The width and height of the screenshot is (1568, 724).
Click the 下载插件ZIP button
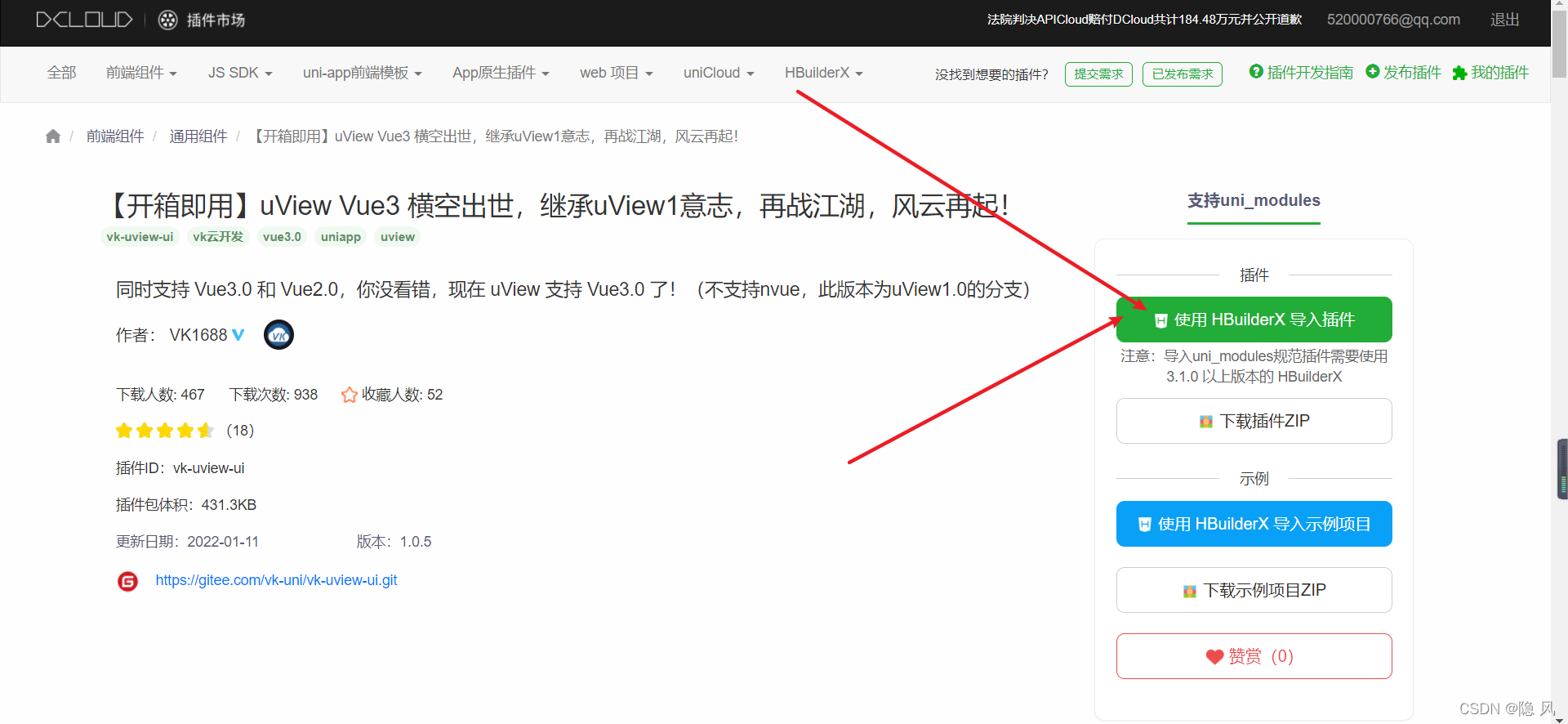[1254, 421]
